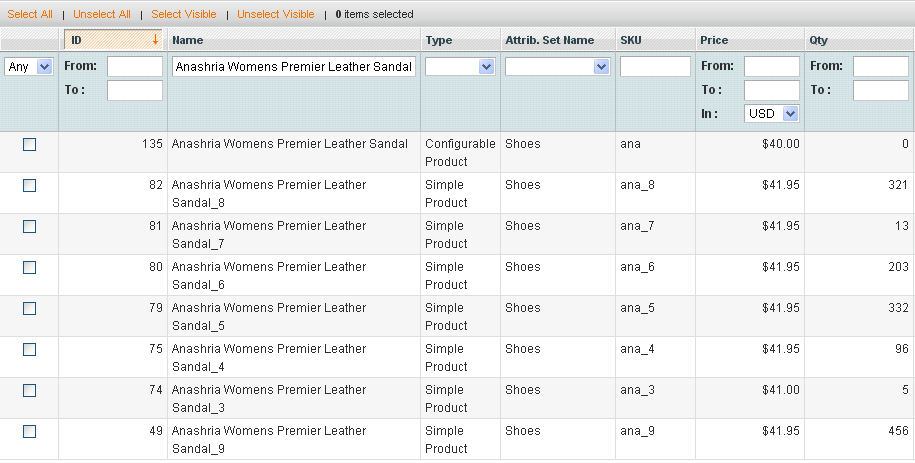
Task: Open the USD currency dropdown
Action: tap(772, 114)
